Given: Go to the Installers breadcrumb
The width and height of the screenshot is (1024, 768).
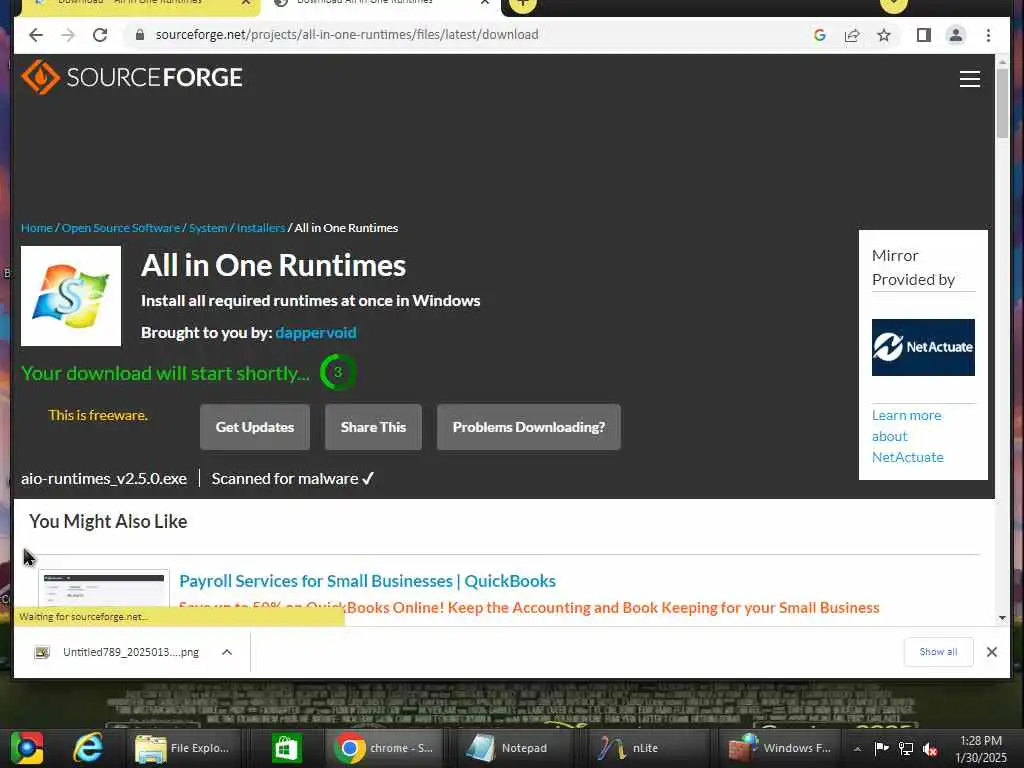Looking at the screenshot, I should pos(261,228).
